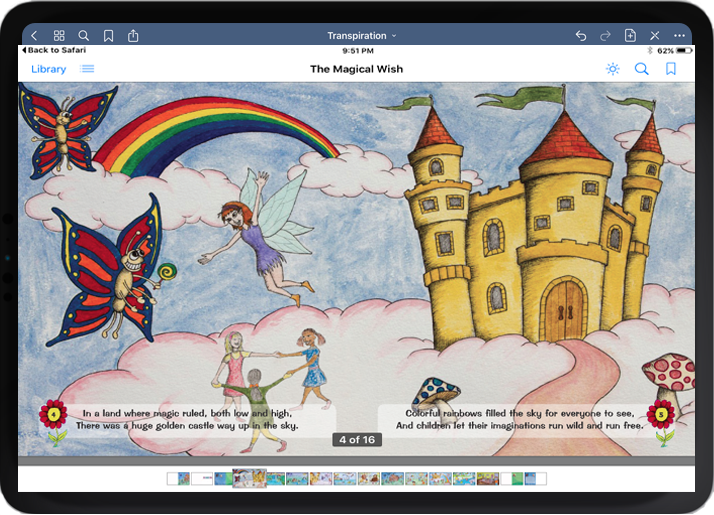Screen dimensions: 714x515
Task: Click the search icon in the dark toolbar
Action: point(84,36)
